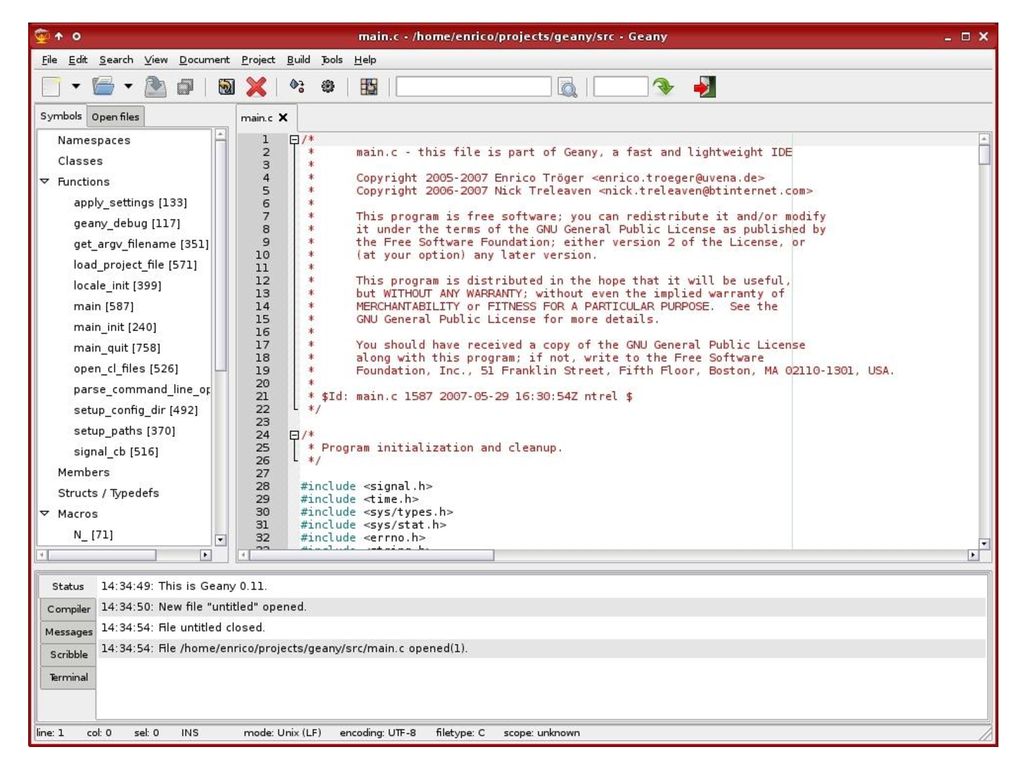Screen dimensions: 1024x768
Task: Jump to main [587] symbol
Action: pos(104,306)
